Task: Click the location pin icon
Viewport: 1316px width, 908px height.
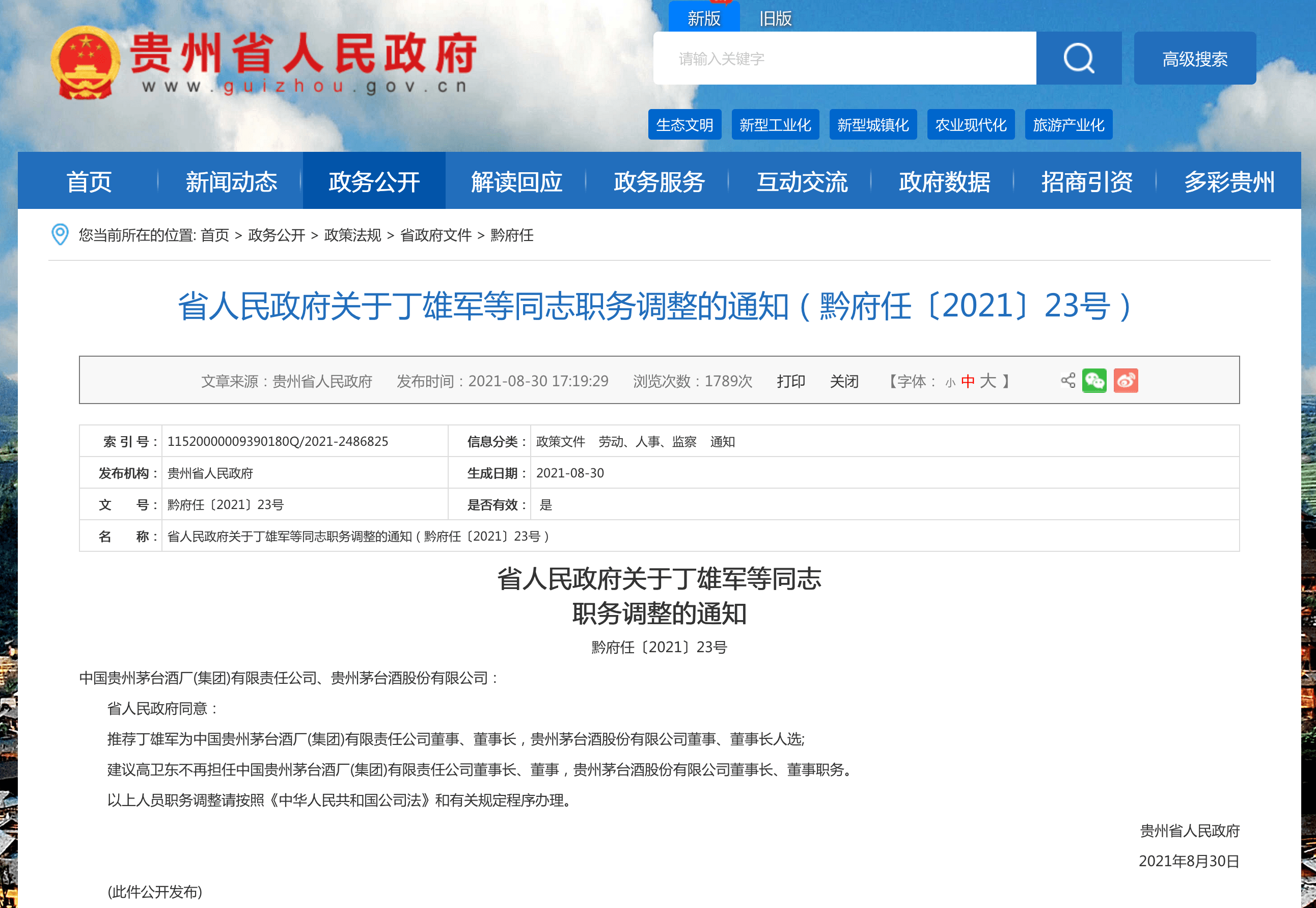Action: [60, 234]
